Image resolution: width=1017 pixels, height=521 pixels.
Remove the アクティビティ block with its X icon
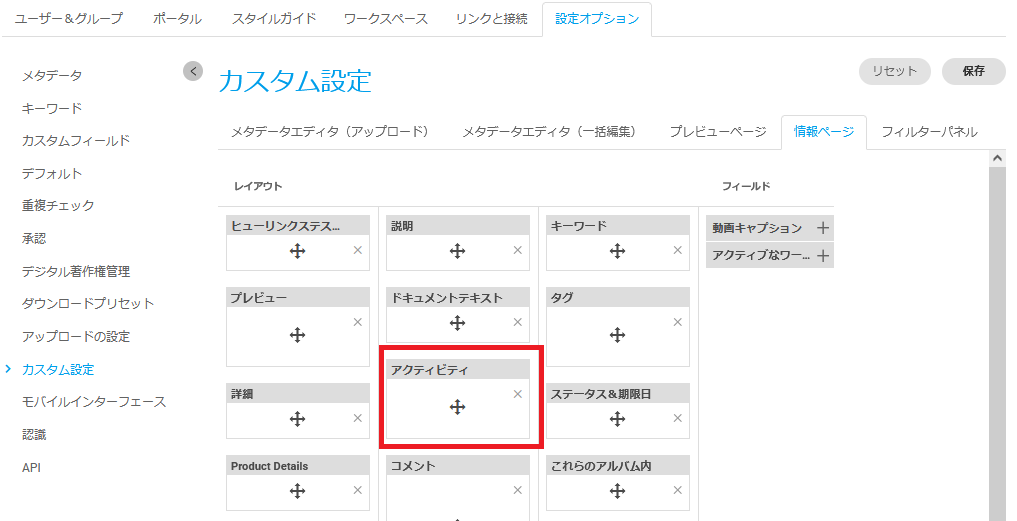click(x=517, y=394)
